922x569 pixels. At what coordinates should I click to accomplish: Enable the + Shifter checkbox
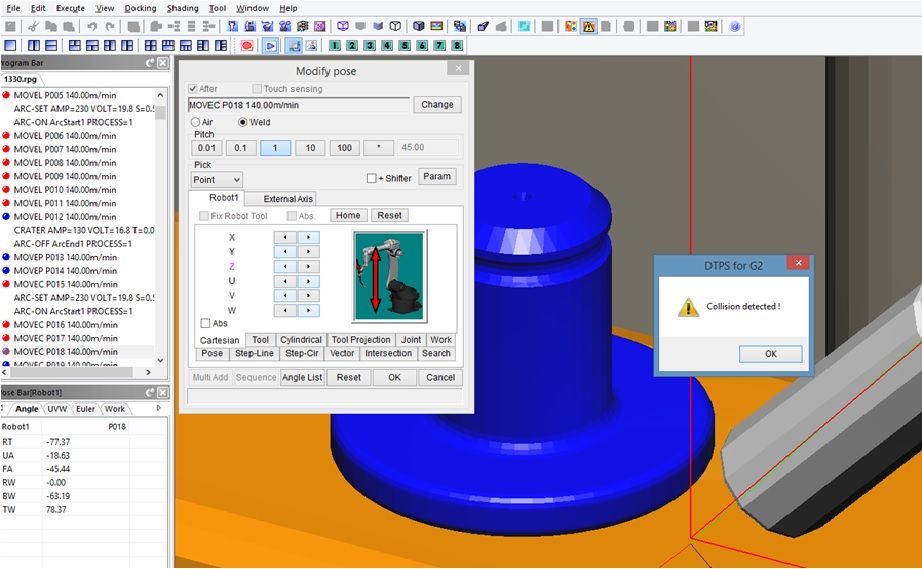372,179
